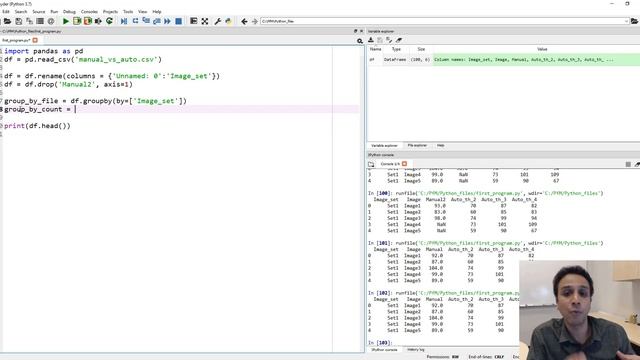Run cell and advance icon
This screenshot has width=640, height=360.
point(87,21)
